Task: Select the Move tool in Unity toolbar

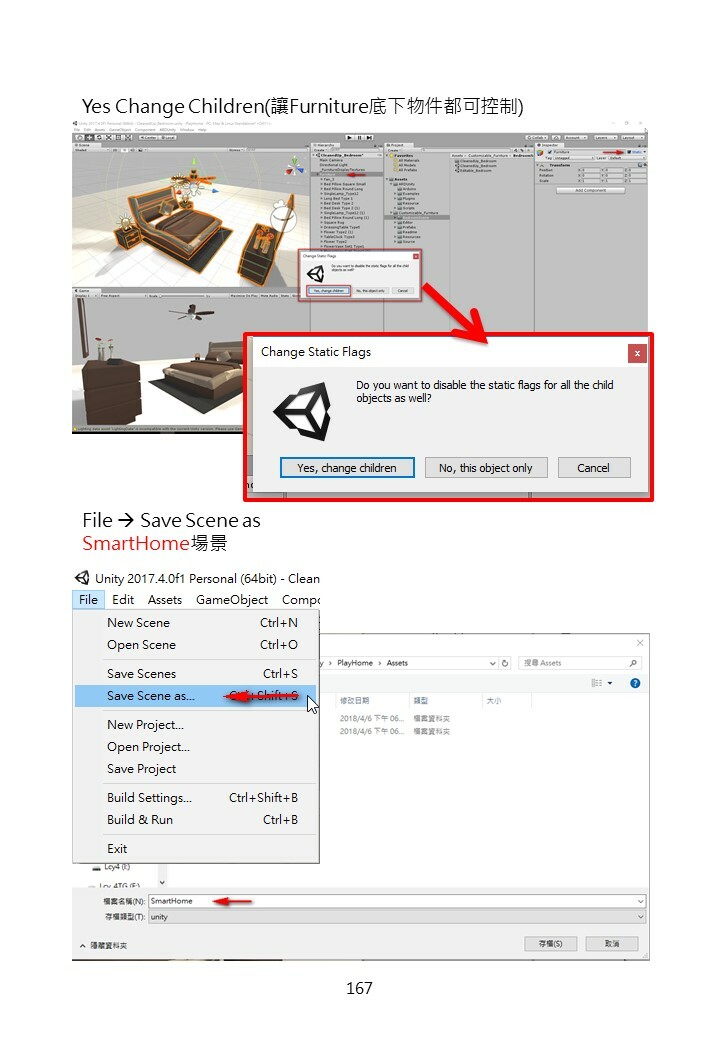Action: [x=90, y=137]
